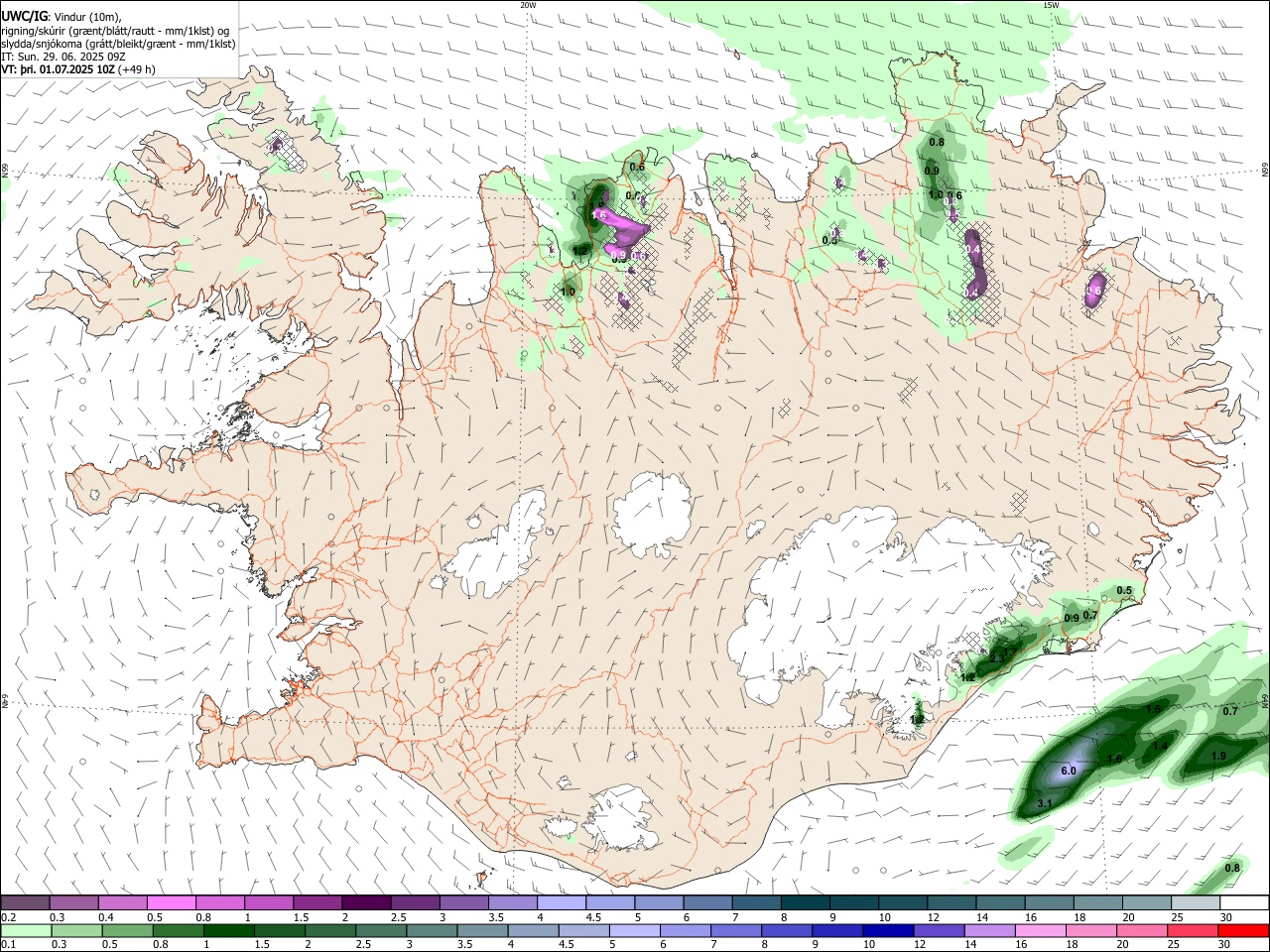Viewport: 1270px width, 952px height.
Task: Click the '4.5' label on the snow scale
Action: tap(593, 917)
